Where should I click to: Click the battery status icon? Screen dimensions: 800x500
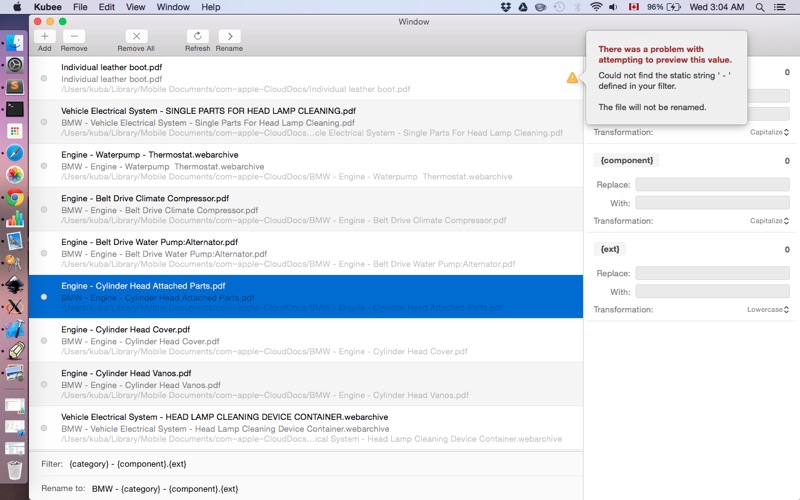coord(674,7)
